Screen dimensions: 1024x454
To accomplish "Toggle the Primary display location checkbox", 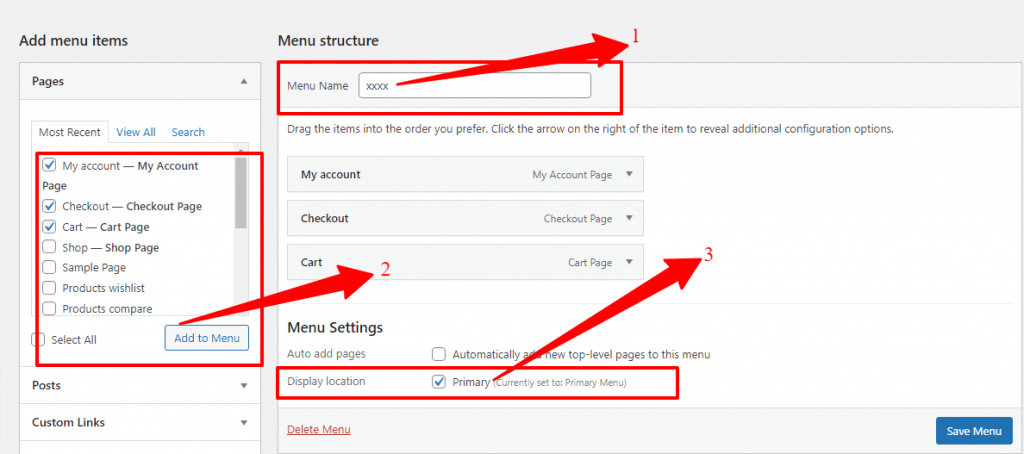I will 439,382.
